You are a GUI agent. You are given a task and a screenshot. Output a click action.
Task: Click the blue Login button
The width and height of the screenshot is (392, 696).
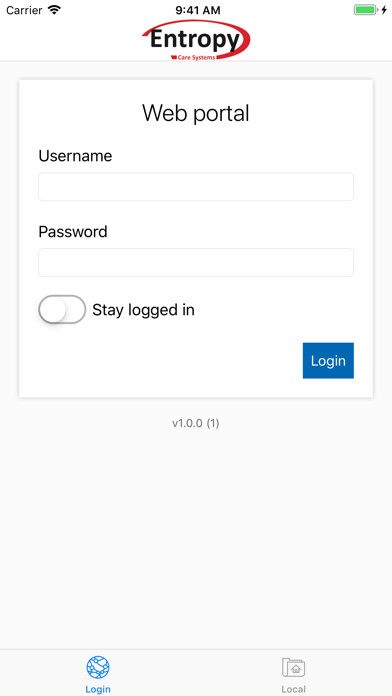(328, 360)
